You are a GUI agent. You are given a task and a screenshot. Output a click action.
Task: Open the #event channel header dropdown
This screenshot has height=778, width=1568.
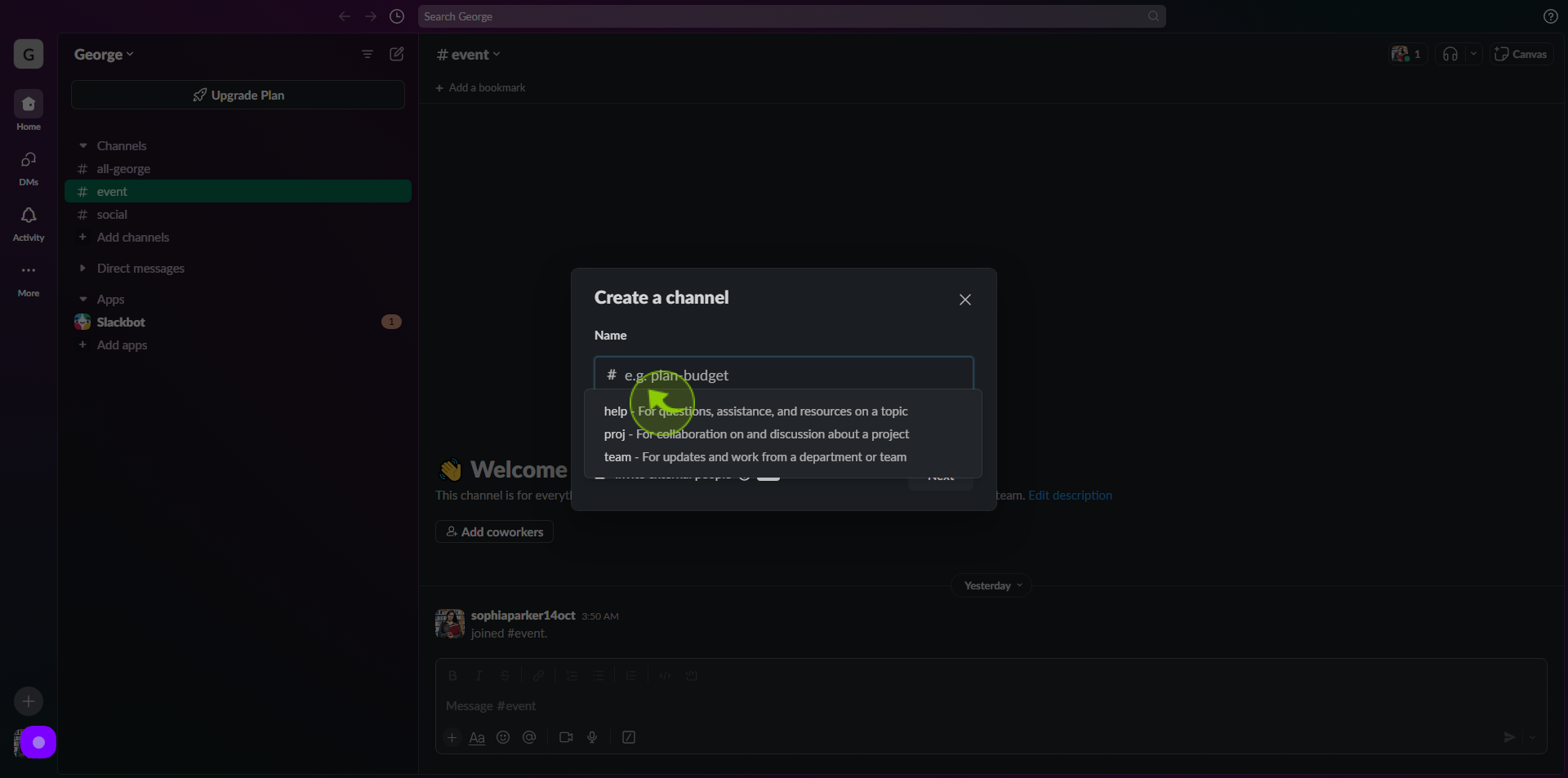pos(469,55)
